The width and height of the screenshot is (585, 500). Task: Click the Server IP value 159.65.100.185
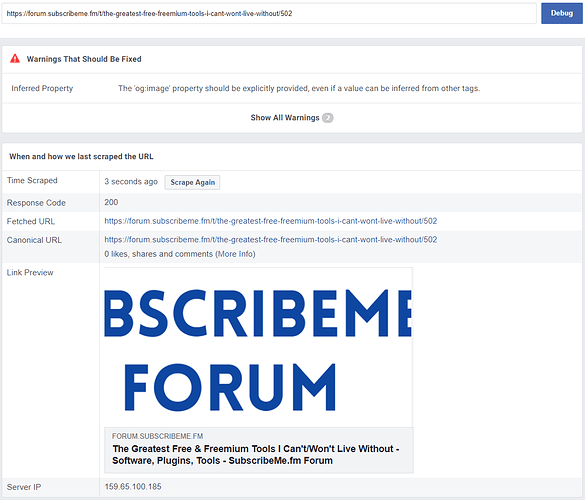point(133,487)
